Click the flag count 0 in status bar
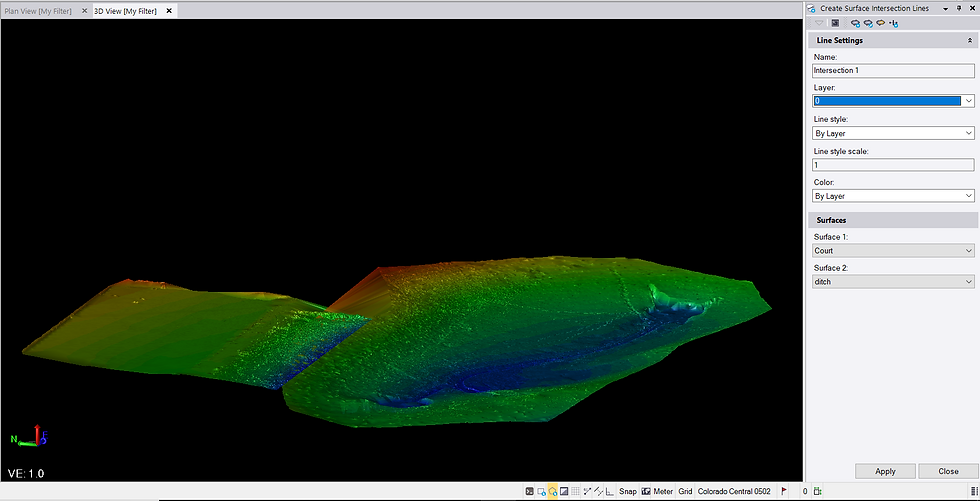Viewport: 980px width, 501px height. tap(805, 492)
